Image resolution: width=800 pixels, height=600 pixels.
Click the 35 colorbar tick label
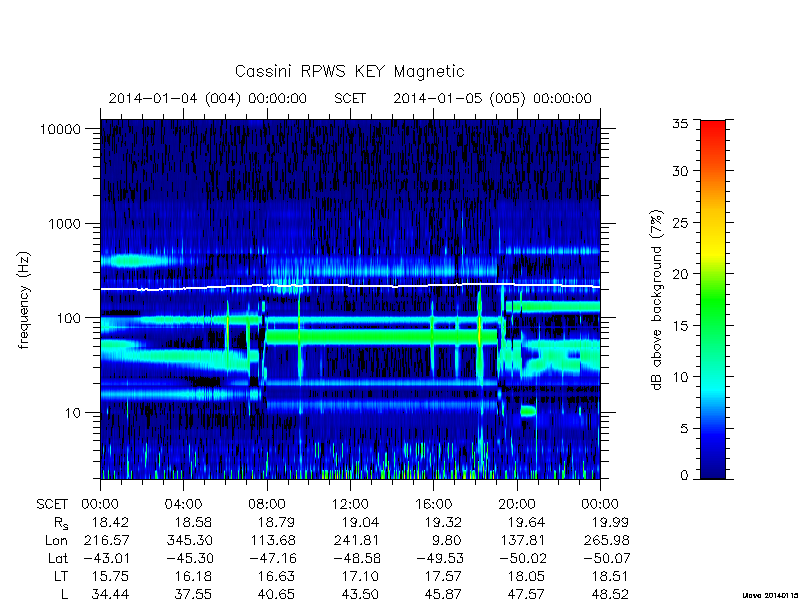[x=680, y=123]
